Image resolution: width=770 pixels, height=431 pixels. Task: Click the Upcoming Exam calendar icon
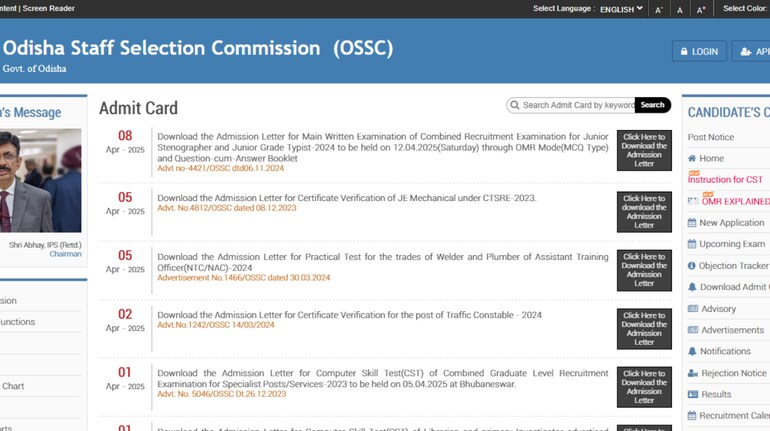point(692,244)
